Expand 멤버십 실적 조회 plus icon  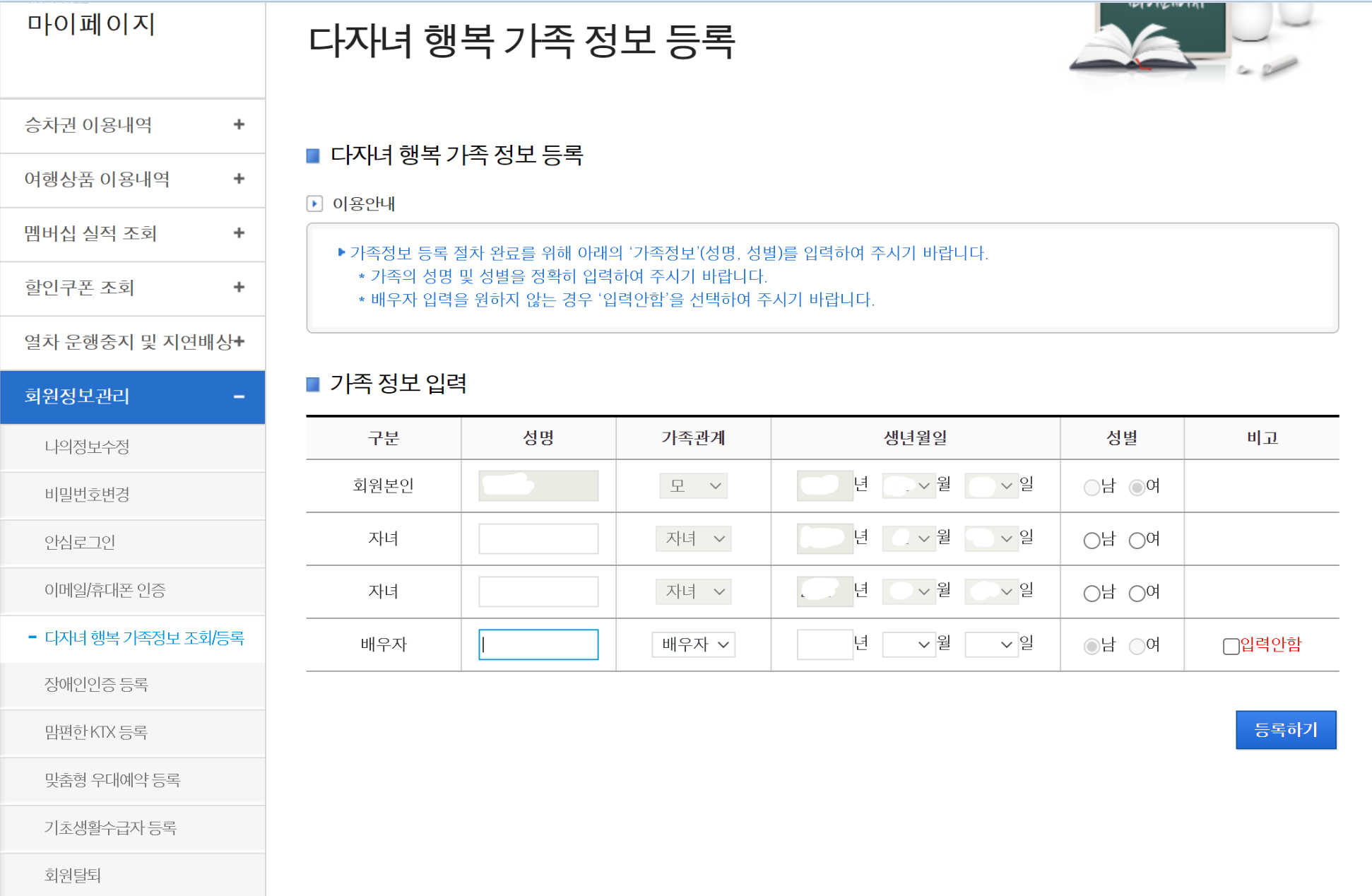[239, 233]
